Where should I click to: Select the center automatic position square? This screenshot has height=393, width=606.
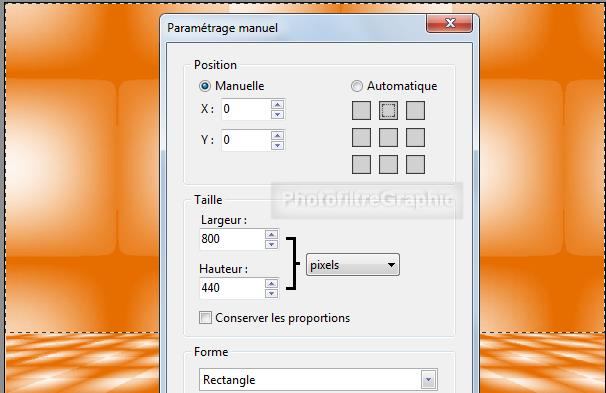point(388,138)
